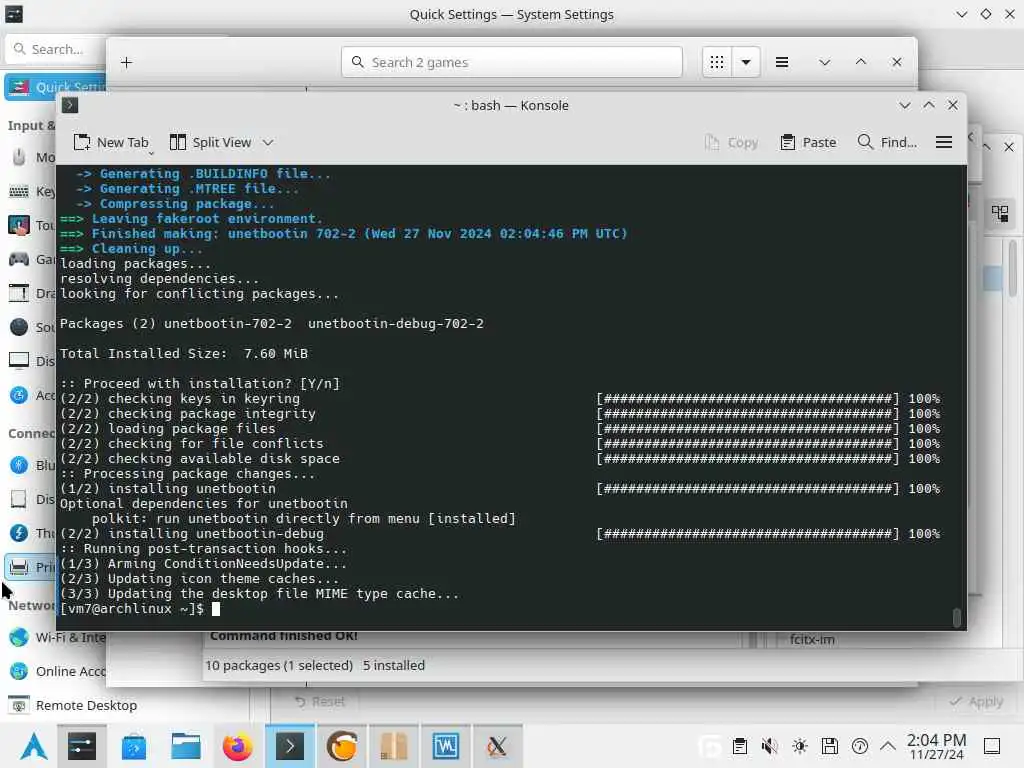
Task: Open removable disks tray icon
Action: tap(829, 746)
